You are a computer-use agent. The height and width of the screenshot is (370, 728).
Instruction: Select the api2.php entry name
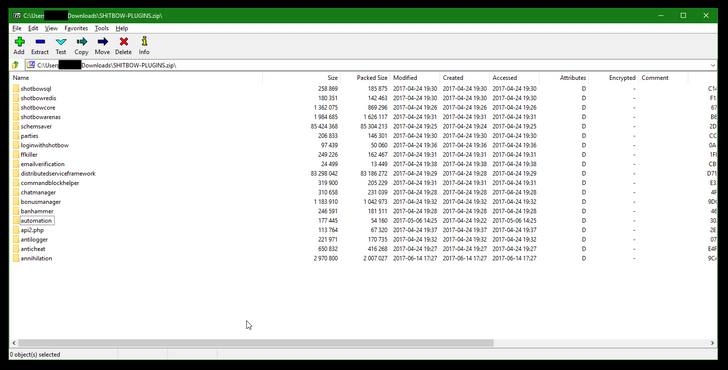click(32, 230)
